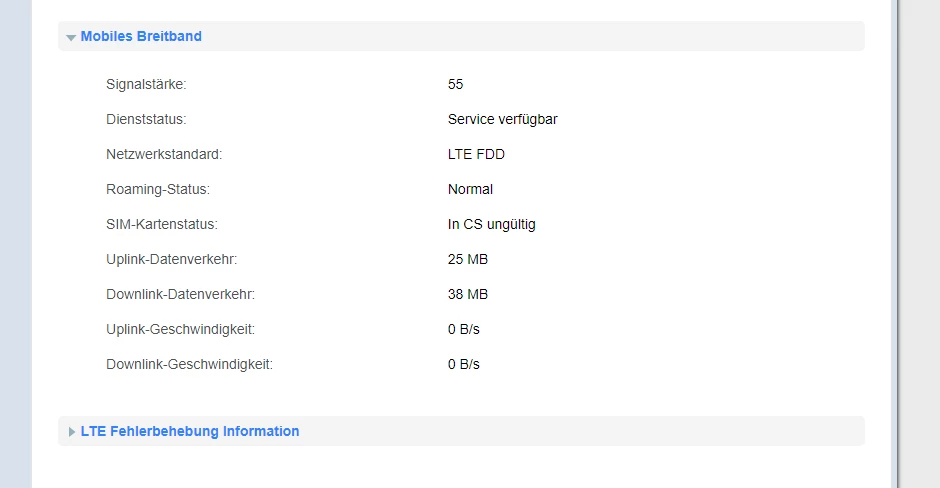The image size is (940, 488).
Task: Expand the LTE Fehlerbehebung Information arrow
Action: tap(71, 432)
